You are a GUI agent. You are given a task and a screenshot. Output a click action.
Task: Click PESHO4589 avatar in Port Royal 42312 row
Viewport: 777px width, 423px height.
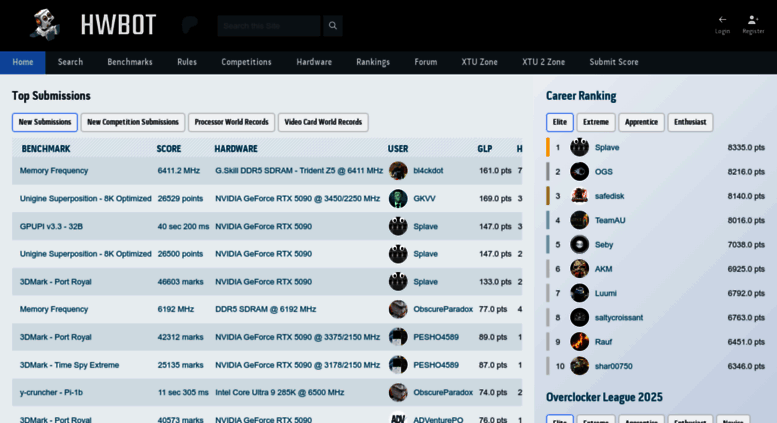tap(398, 337)
